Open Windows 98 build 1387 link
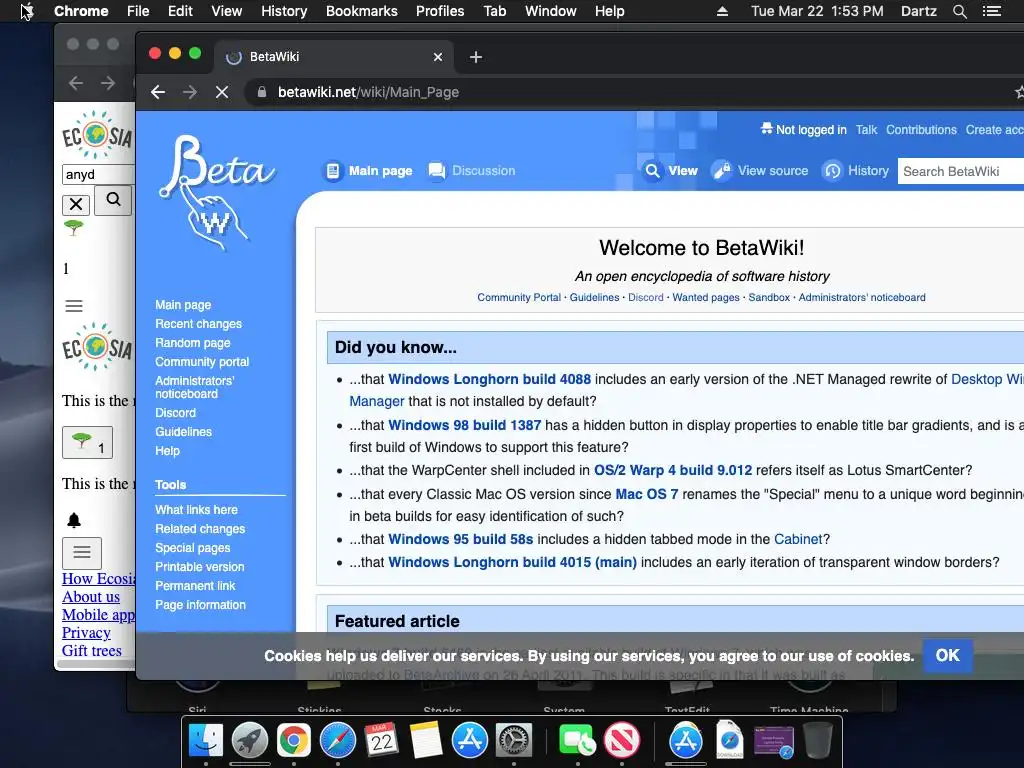Image resolution: width=1024 pixels, height=768 pixels. tap(464, 425)
